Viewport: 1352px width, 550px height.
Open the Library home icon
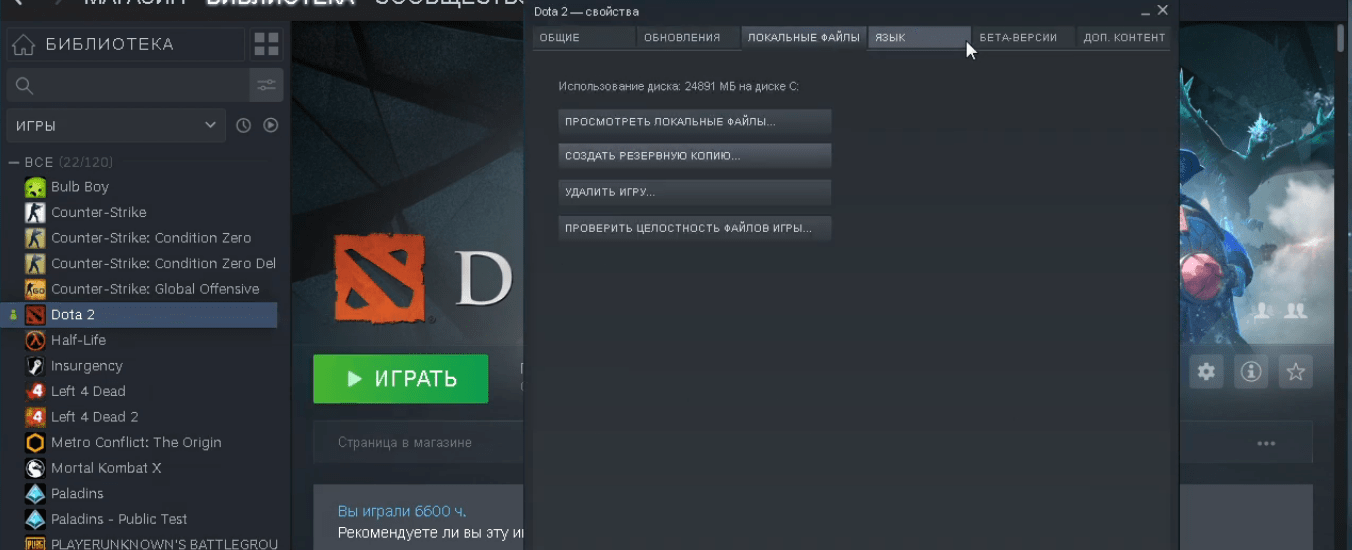point(23,45)
